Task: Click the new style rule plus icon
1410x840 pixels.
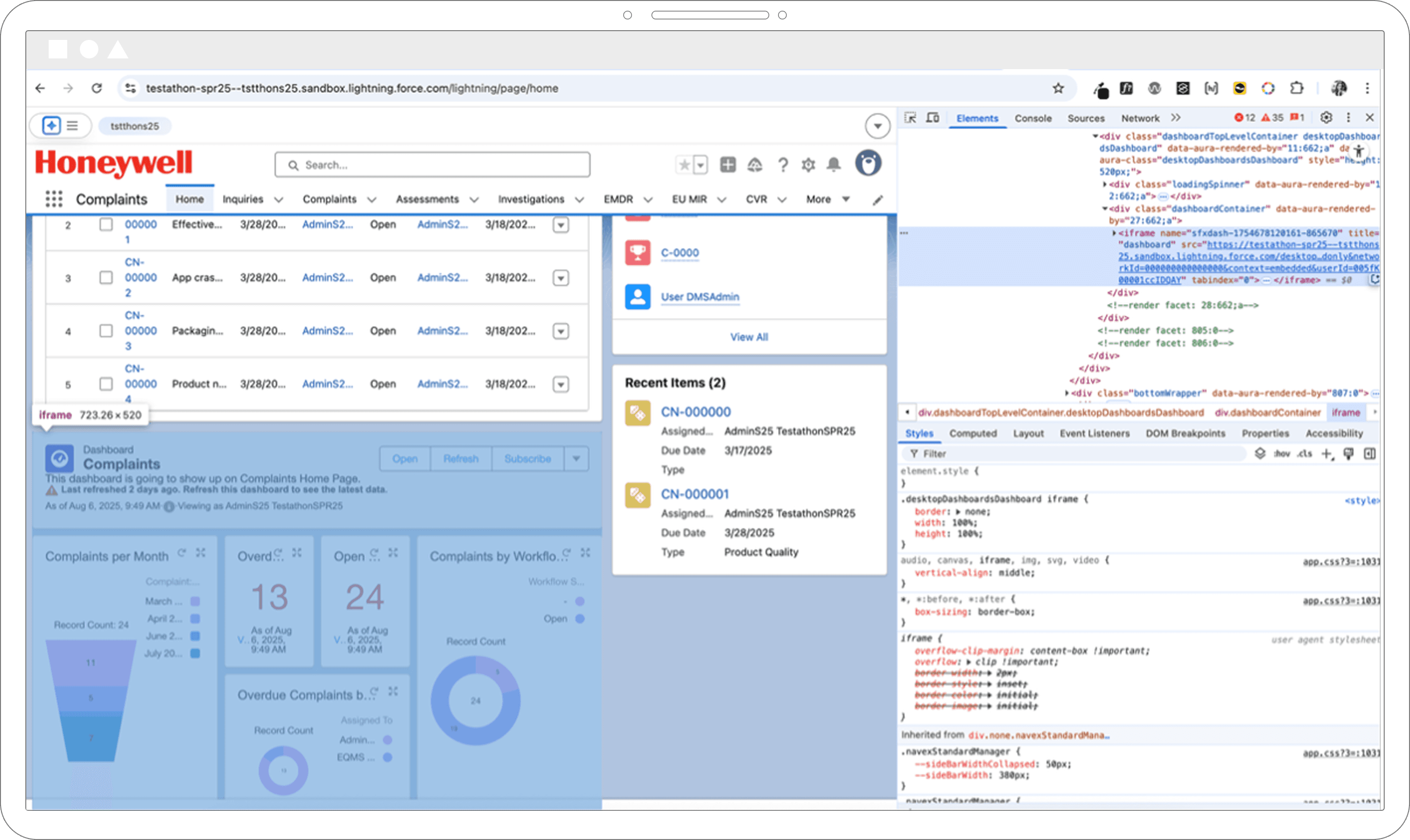Action: click(x=1327, y=454)
